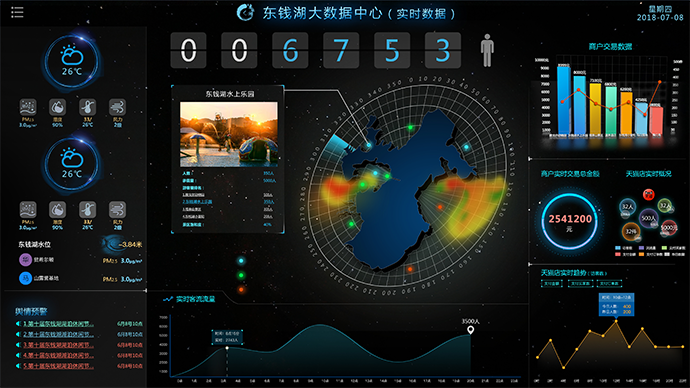Image resolution: width=690 pixels, height=388 pixels.
Task: Click the upper cloud-sun 26℃ weather circle
Action: [72, 61]
